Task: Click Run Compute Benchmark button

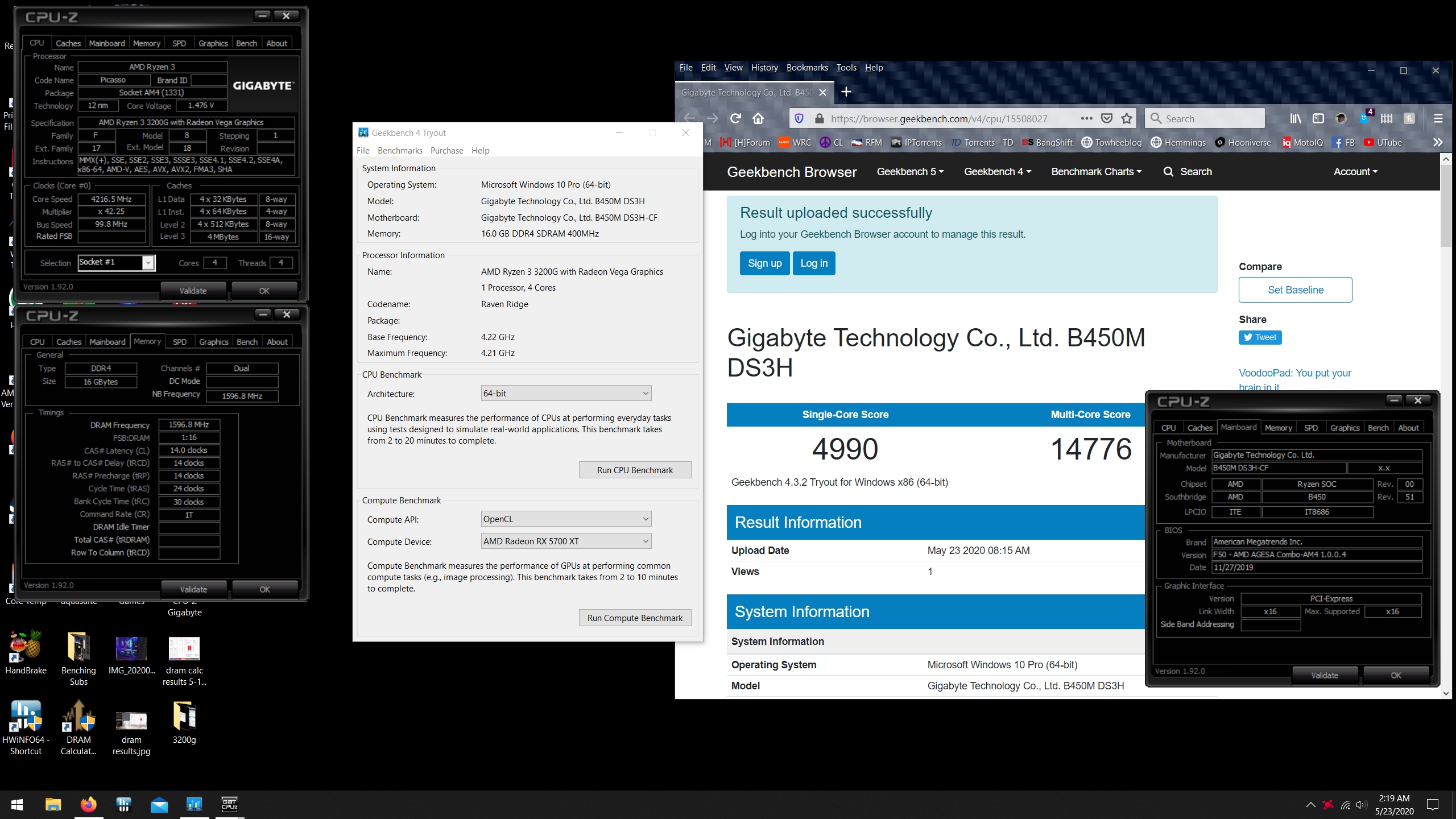Action: [x=635, y=618]
